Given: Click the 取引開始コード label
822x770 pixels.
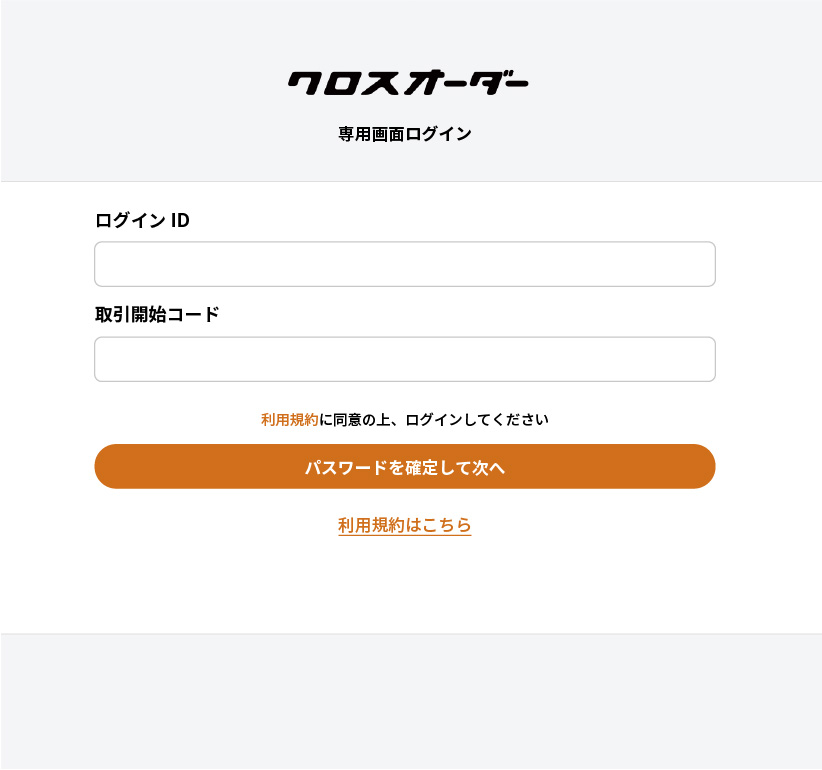Looking at the screenshot, I should [x=156, y=314].
